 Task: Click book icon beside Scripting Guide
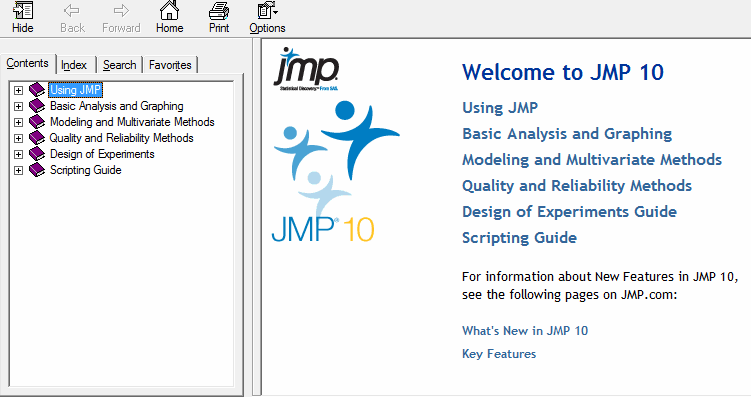[37, 170]
